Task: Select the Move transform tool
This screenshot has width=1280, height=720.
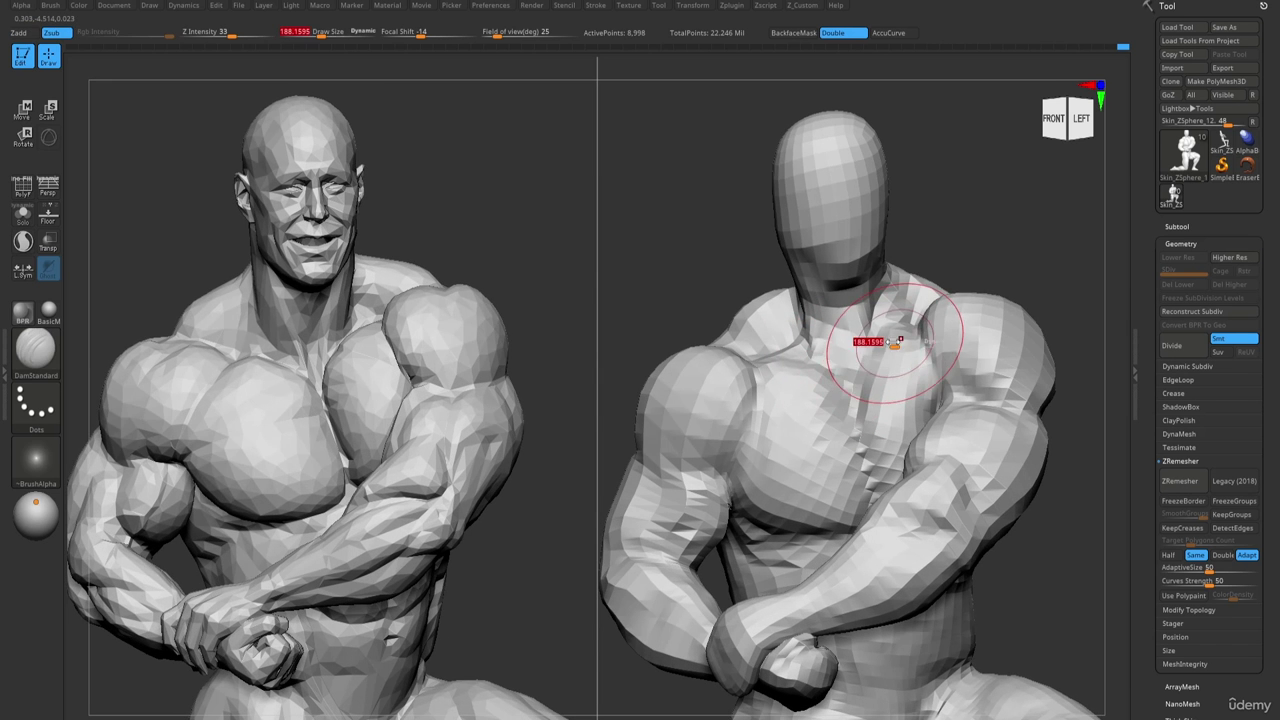Action: coord(22,110)
